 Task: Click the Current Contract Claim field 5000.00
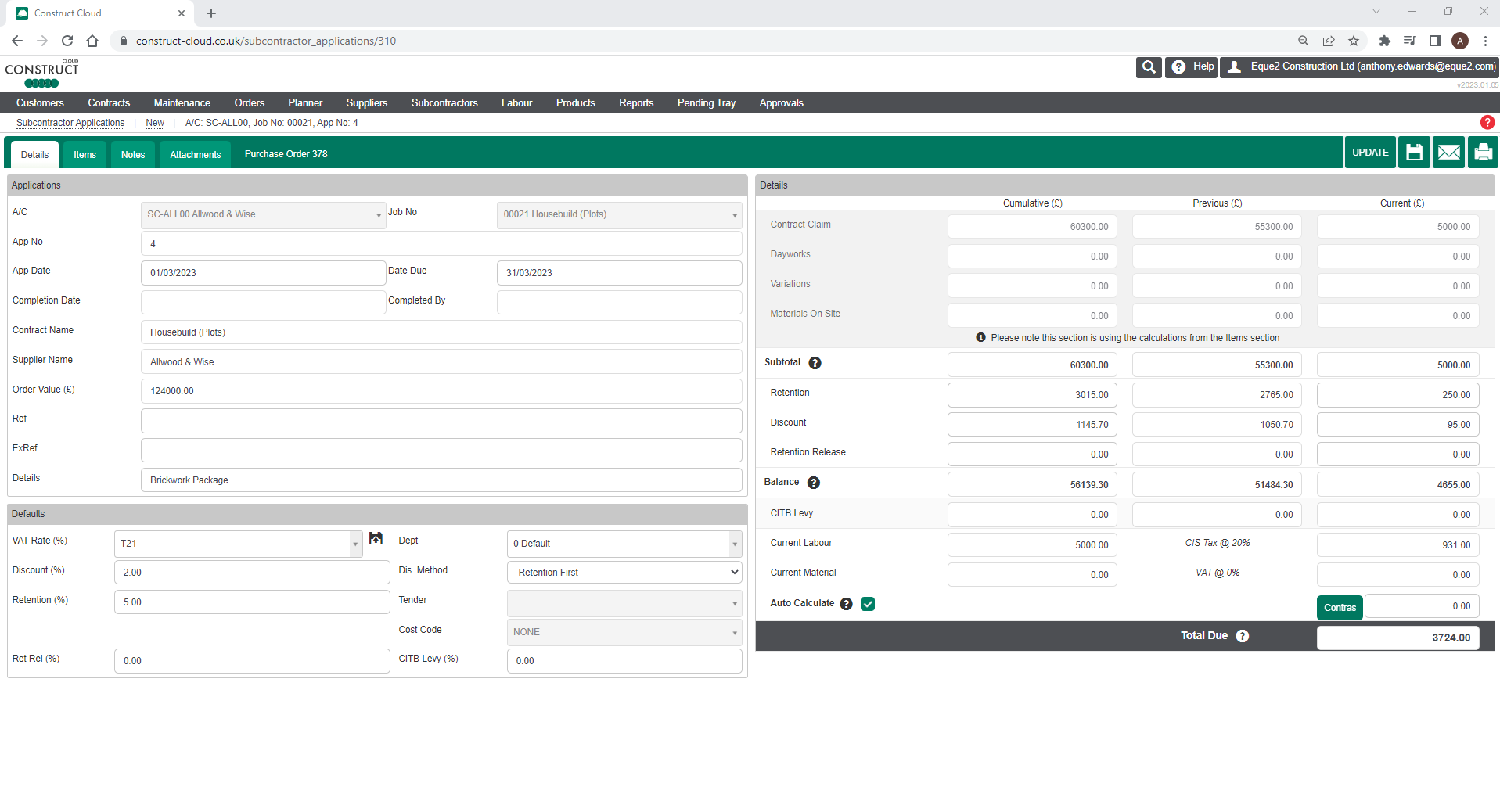click(1397, 227)
